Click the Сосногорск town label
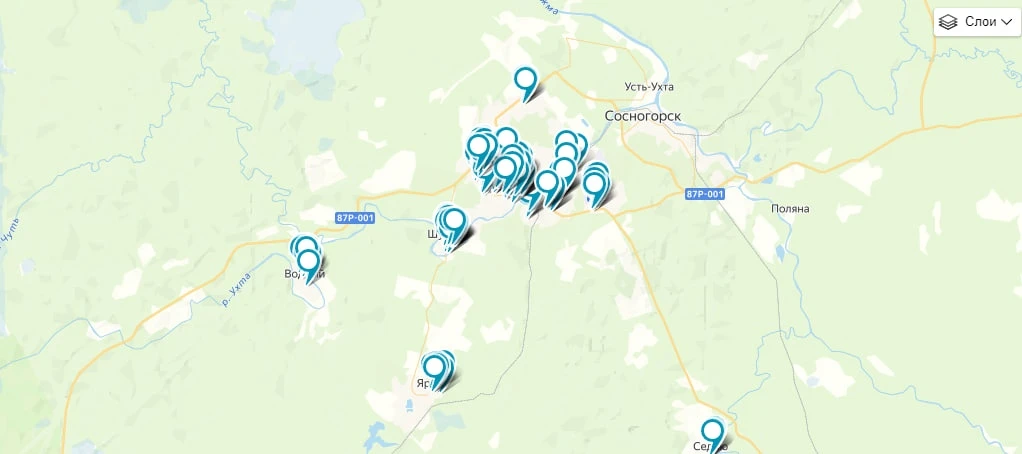Viewport: 1022px width, 454px height. pos(643,116)
